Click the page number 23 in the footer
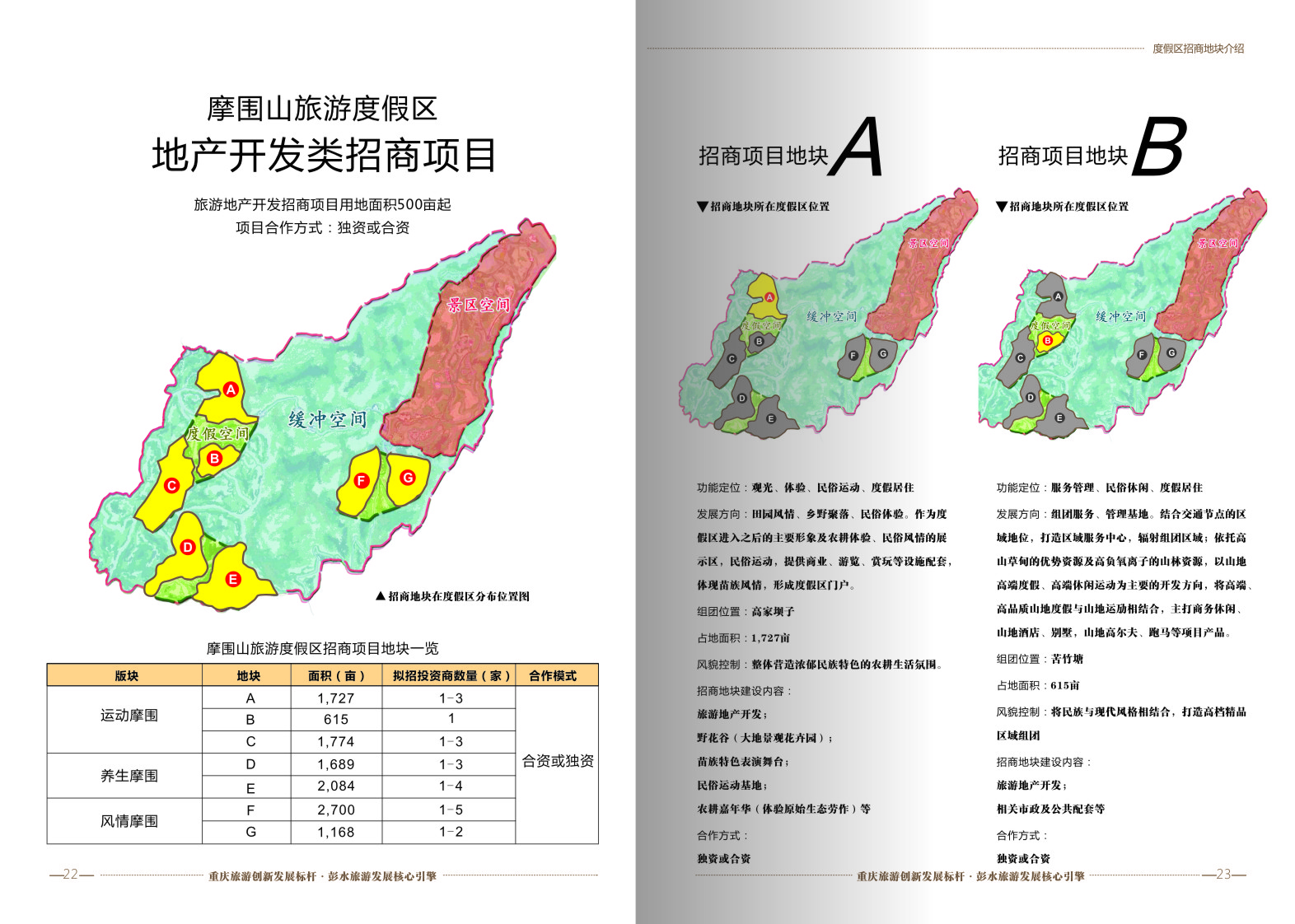1295x924 pixels. tap(1223, 875)
